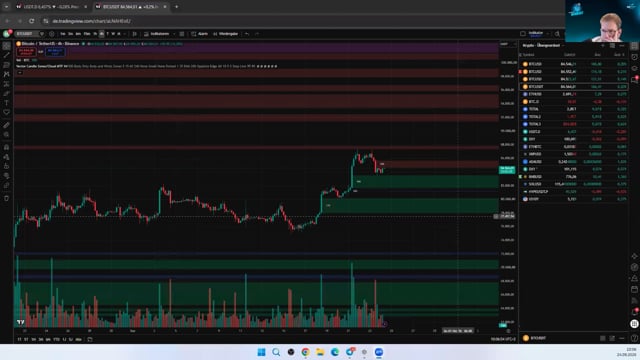Select the TOTAL3 watchlist row

[573, 124]
